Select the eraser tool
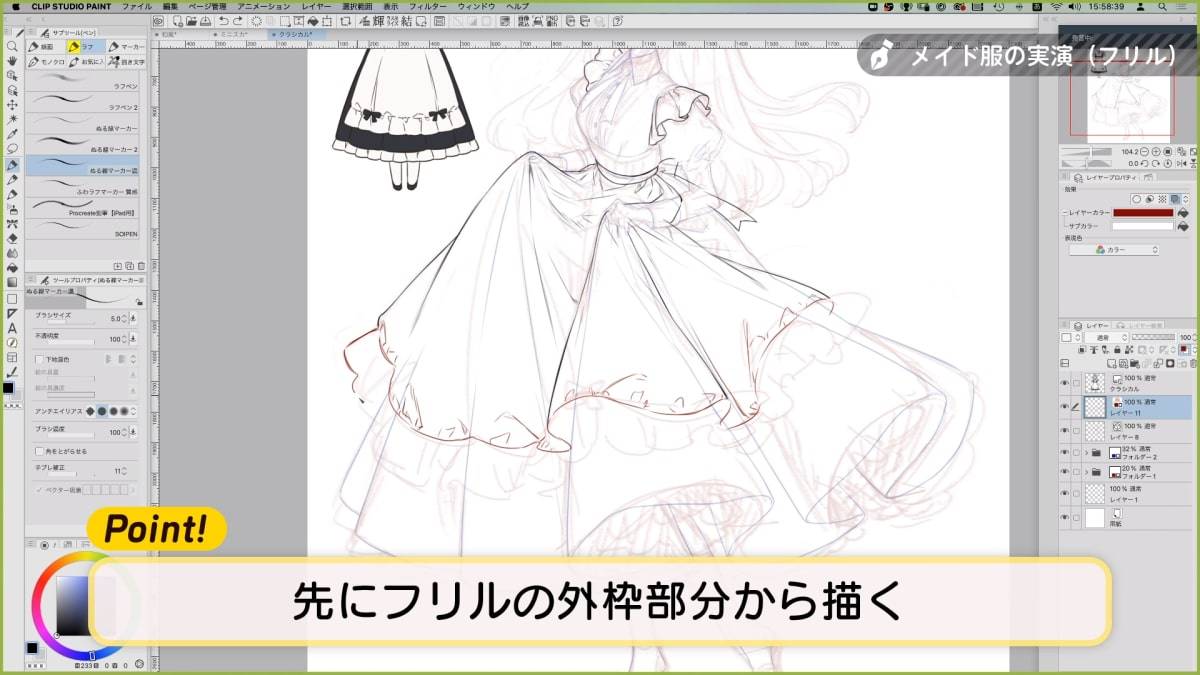1200x675 pixels. (12, 238)
